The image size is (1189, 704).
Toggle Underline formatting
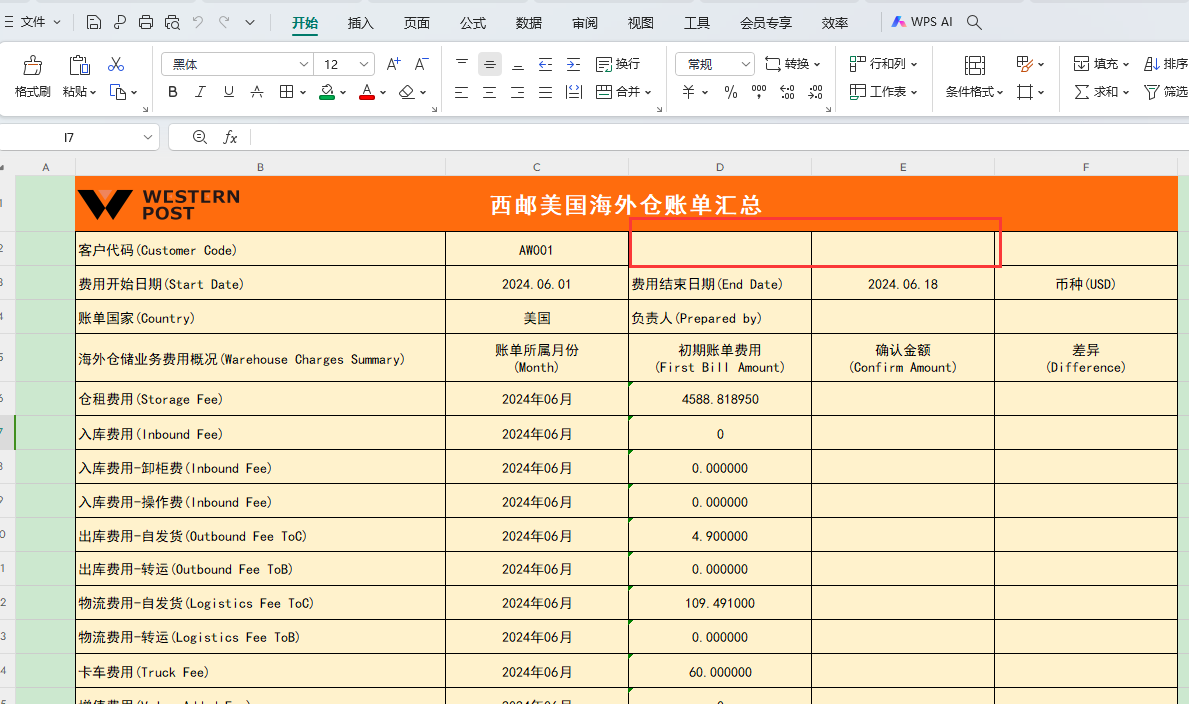[228, 92]
